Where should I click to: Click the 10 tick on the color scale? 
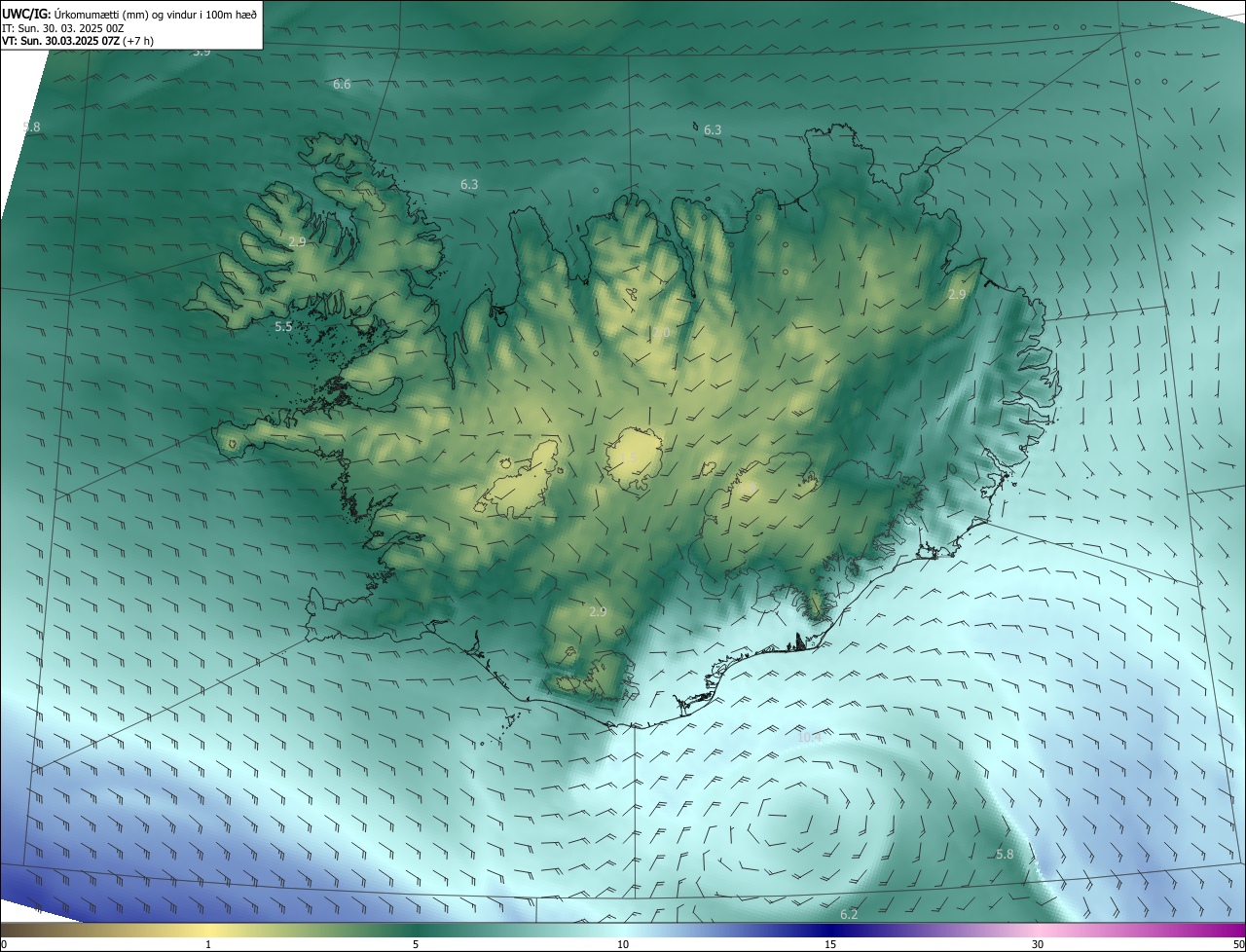click(623, 945)
